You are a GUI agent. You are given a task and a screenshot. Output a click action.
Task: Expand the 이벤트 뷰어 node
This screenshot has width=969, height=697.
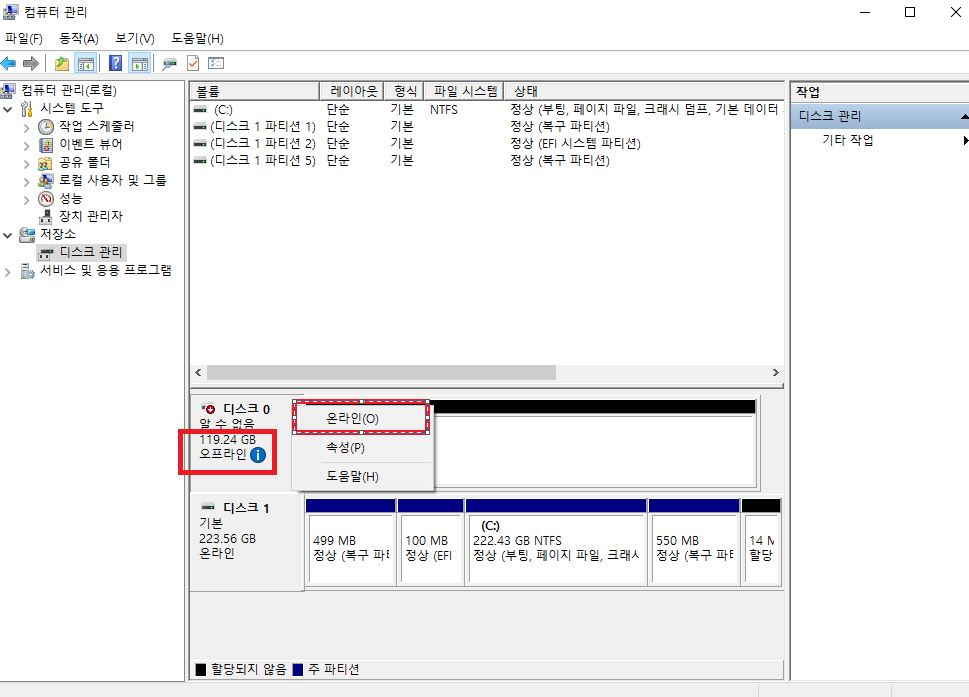(x=26, y=146)
